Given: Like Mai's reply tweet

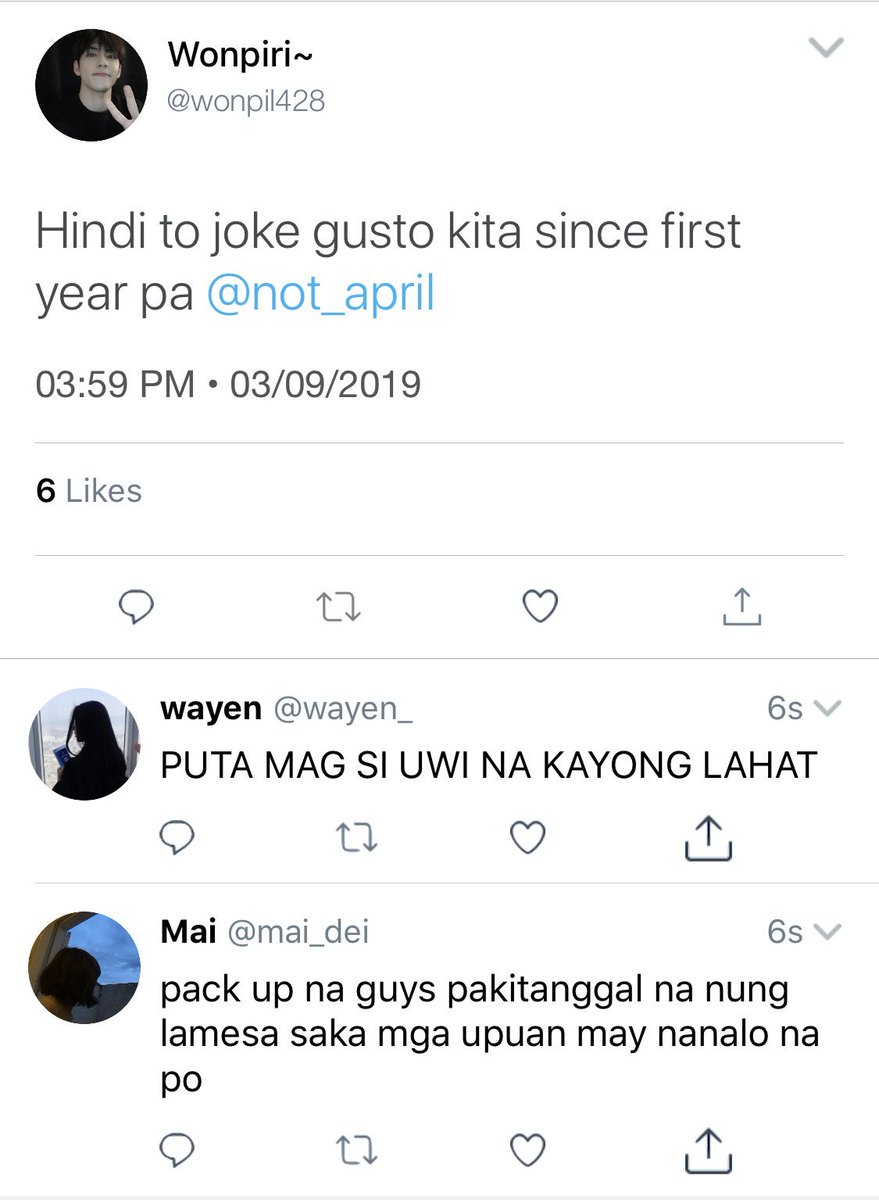Looking at the screenshot, I should pyautogui.click(x=527, y=1148).
